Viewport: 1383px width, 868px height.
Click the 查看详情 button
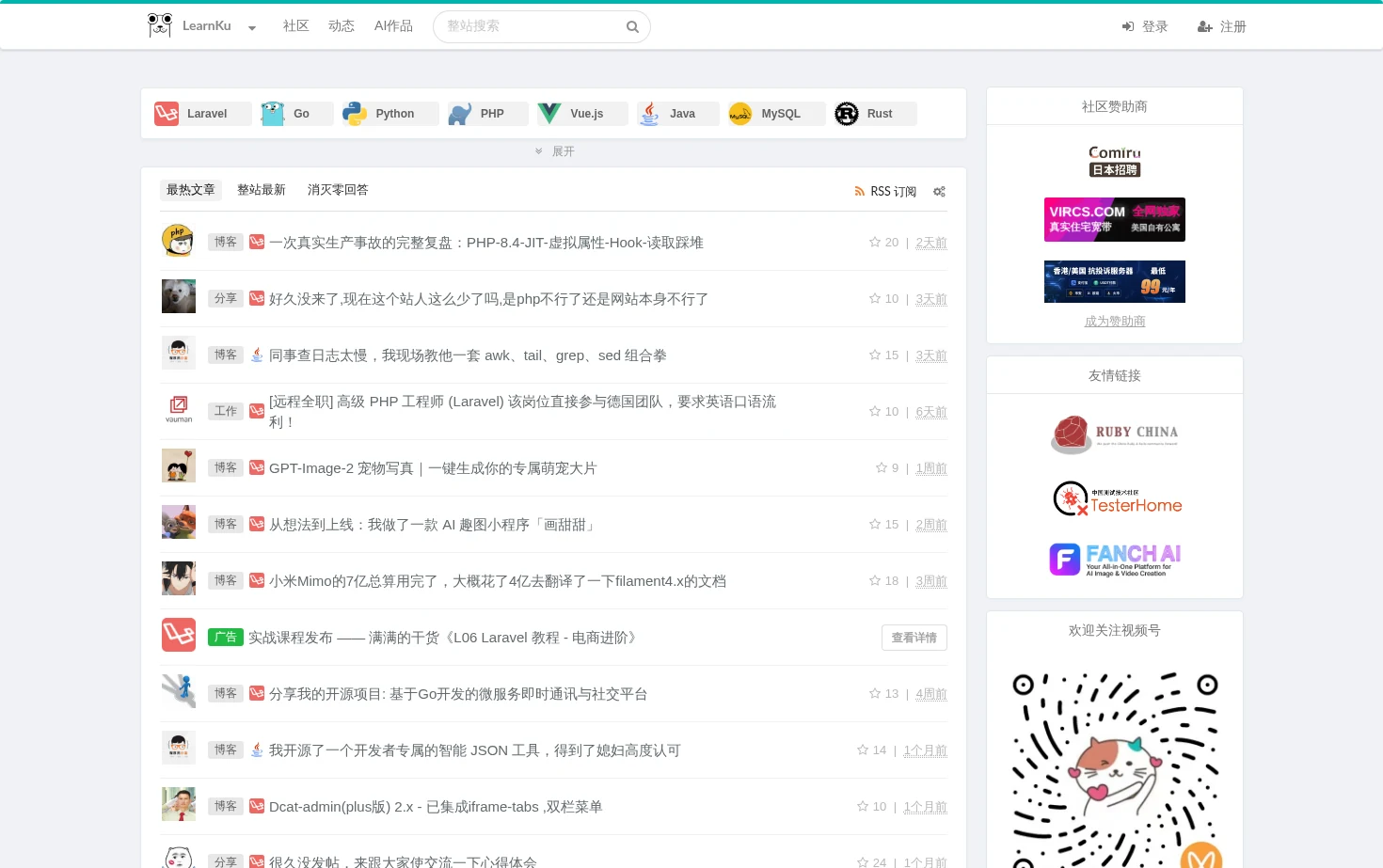(x=914, y=638)
